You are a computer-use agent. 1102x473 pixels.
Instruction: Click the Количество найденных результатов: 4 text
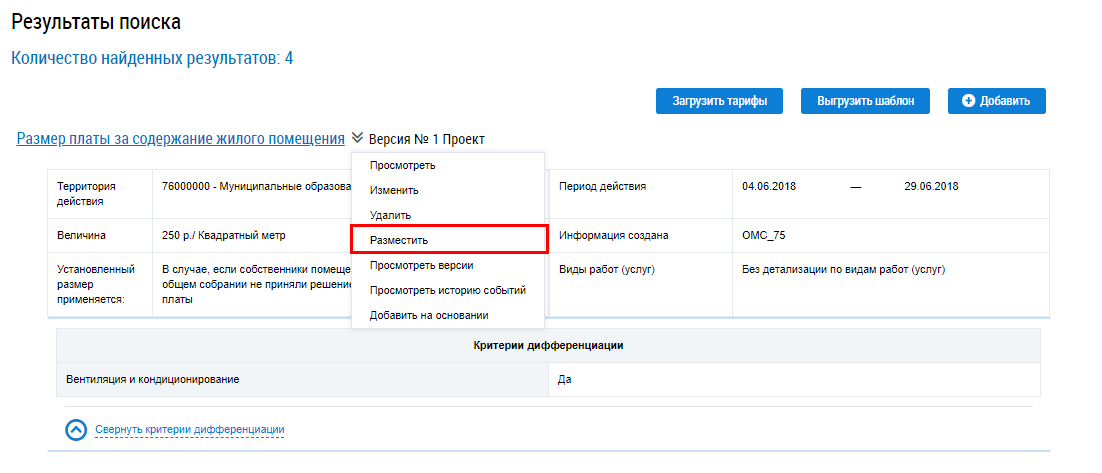click(152, 58)
